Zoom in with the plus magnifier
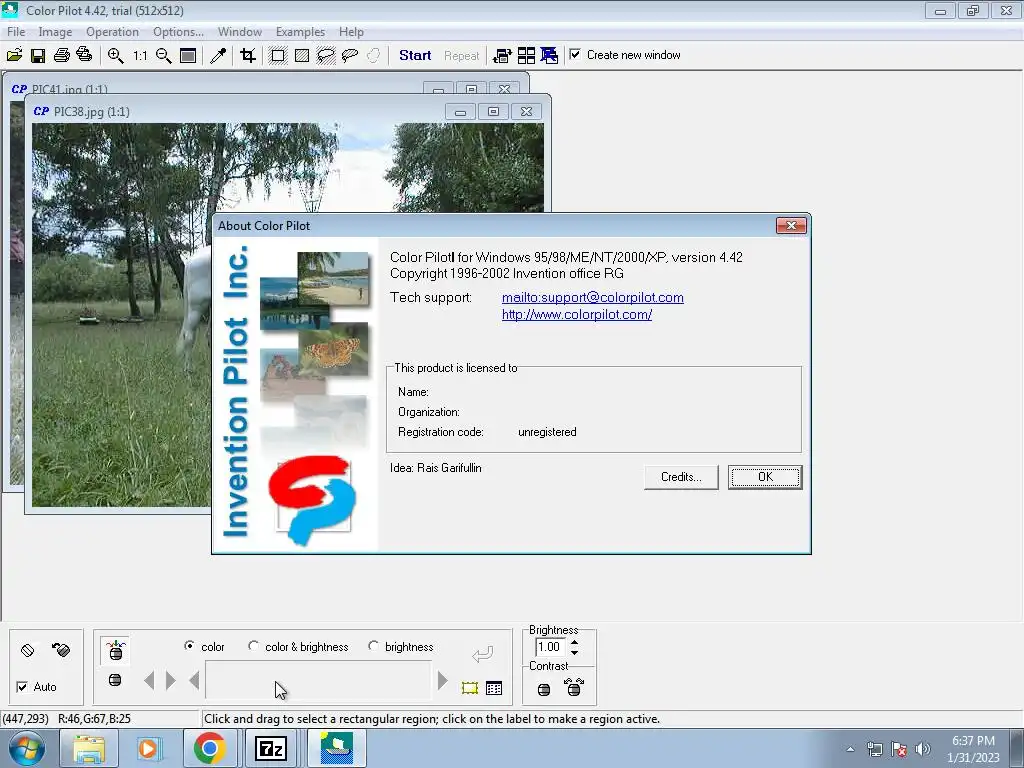1024x768 pixels. pos(116,56)
